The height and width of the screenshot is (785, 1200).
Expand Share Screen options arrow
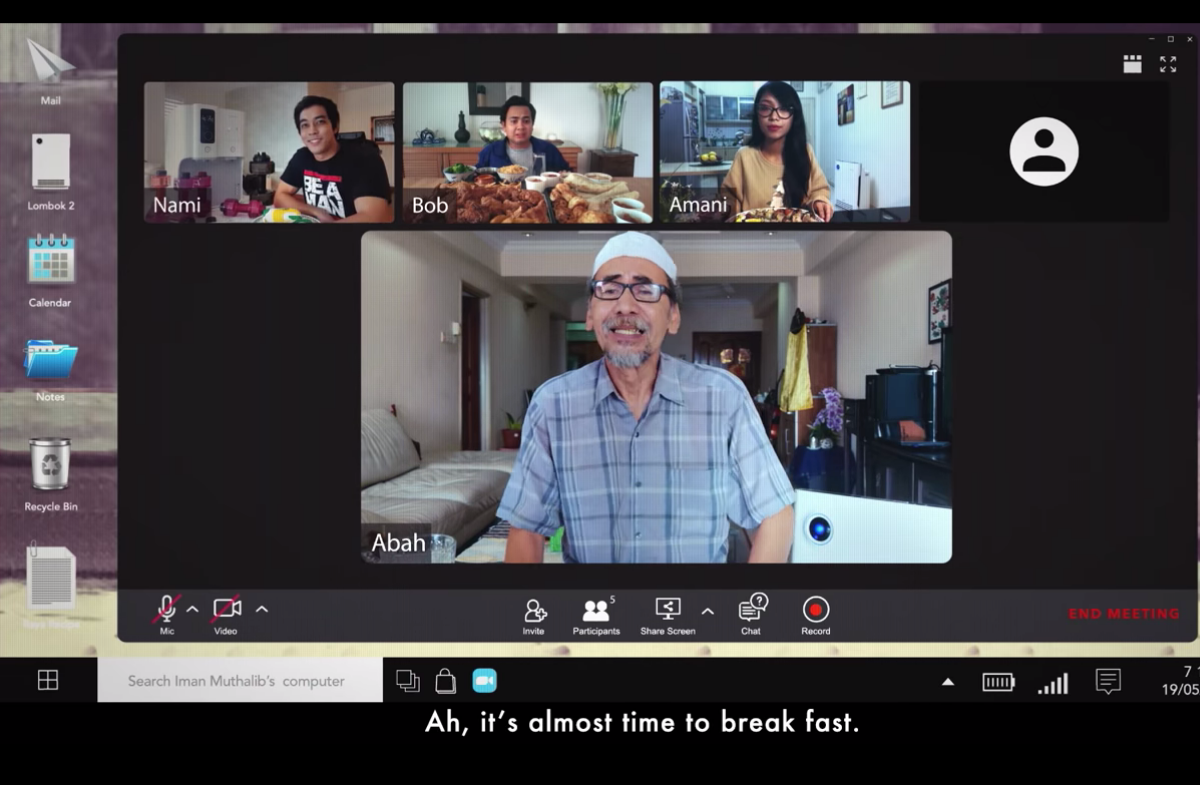[x=707, y=611]
